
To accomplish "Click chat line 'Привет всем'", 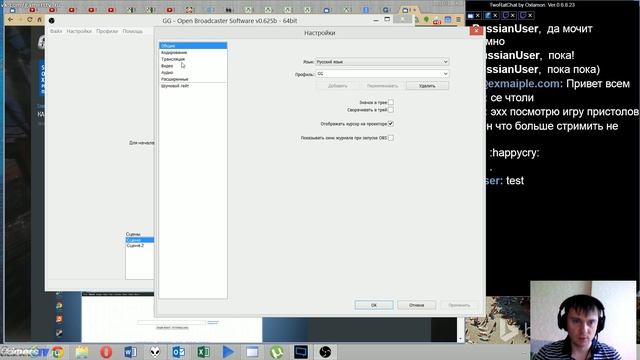I will click(x=598, y=84).
